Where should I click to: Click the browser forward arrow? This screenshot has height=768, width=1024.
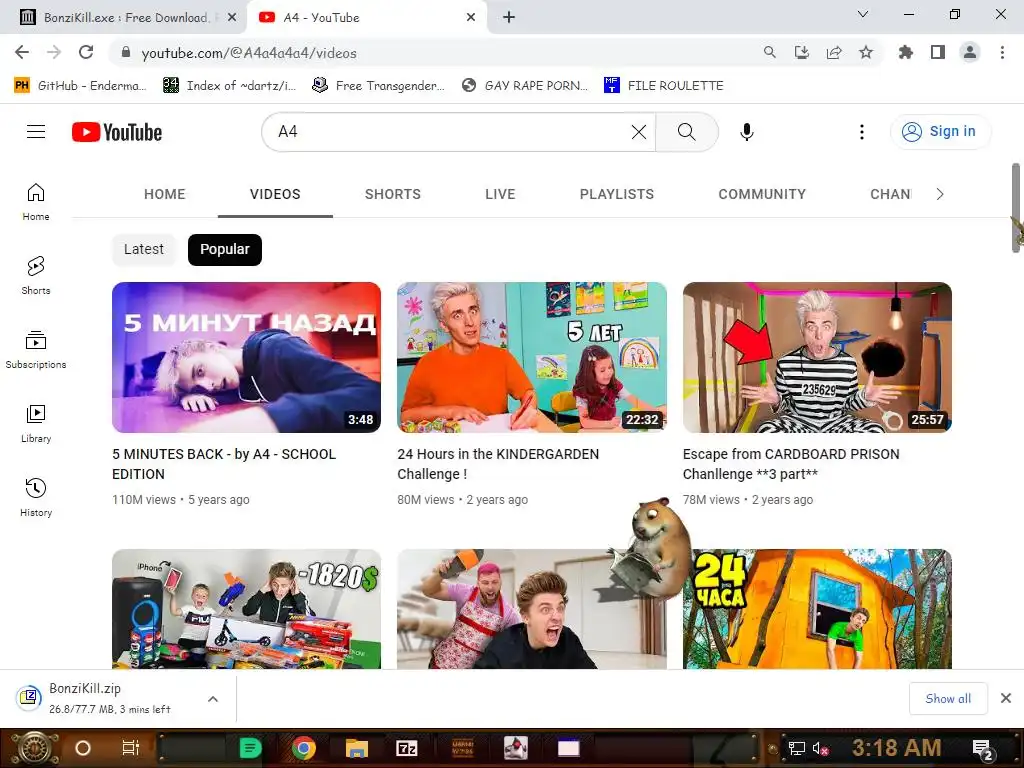point(54,53)
